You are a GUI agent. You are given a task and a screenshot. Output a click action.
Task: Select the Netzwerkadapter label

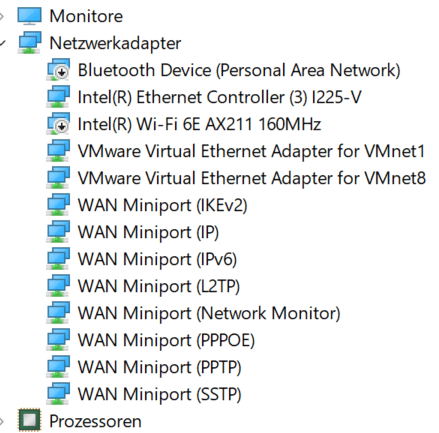point(115,43)
